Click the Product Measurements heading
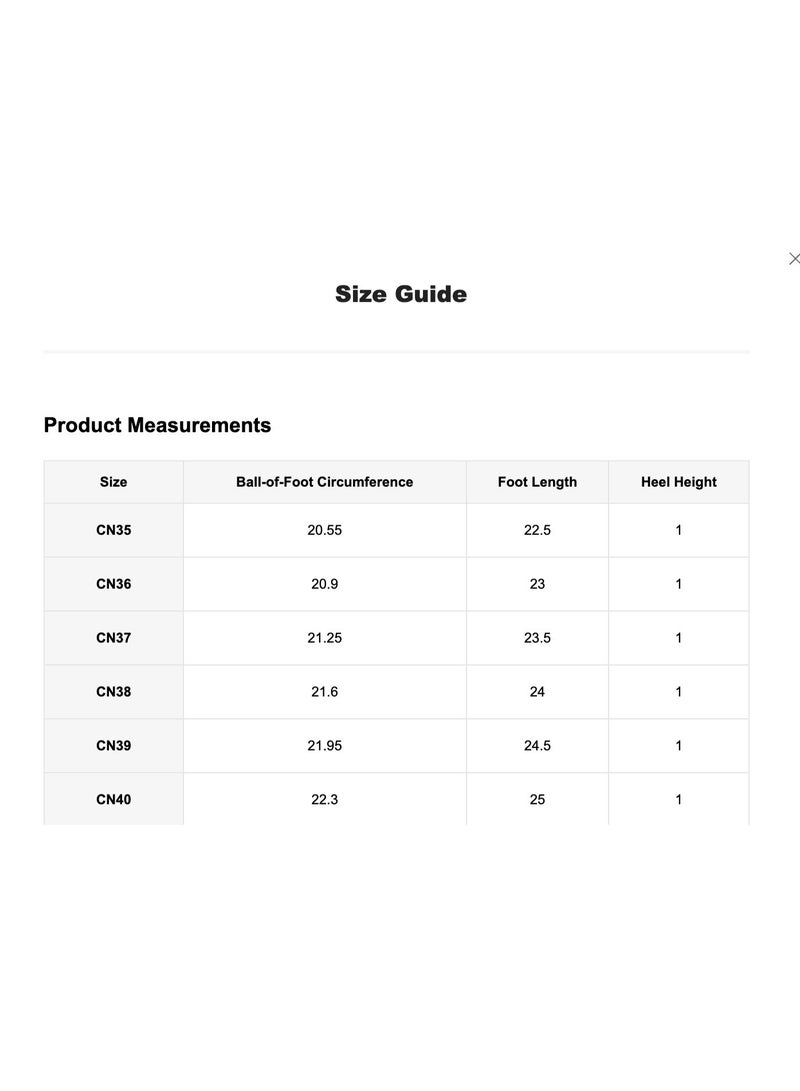This screenshot has height=1091, width=800. pos(157,425)
